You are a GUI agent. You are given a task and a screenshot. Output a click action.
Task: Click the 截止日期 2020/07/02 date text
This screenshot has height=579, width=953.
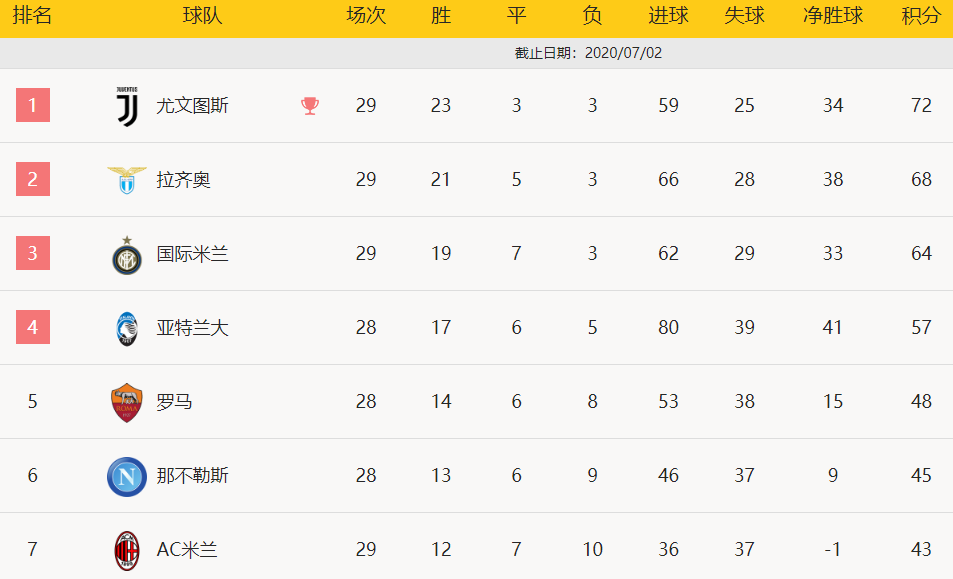(588, 53)
